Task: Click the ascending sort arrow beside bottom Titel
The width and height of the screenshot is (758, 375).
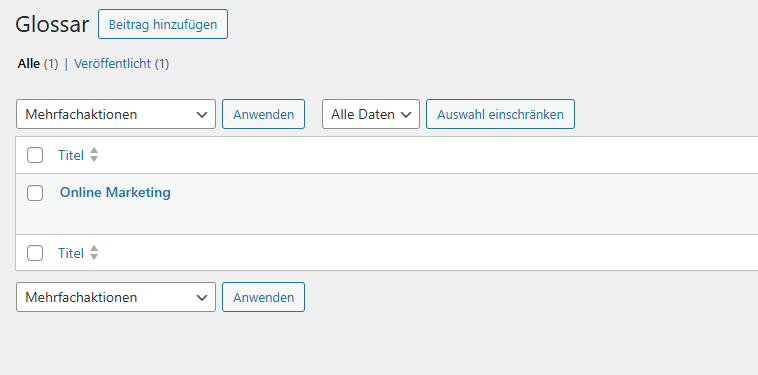Action: tap(94, 248)
